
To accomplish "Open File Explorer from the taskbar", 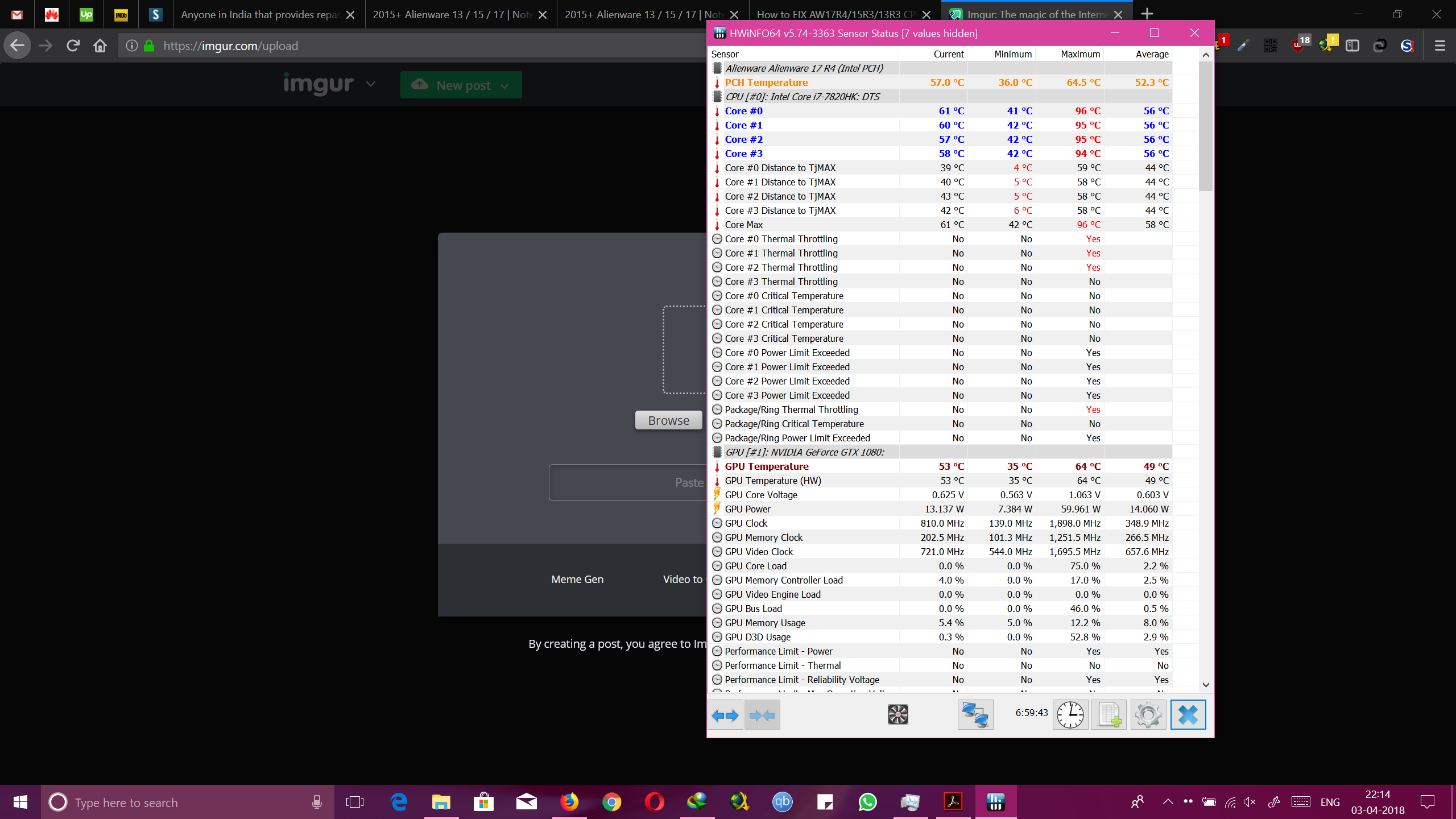I will [x=441, y=802].
